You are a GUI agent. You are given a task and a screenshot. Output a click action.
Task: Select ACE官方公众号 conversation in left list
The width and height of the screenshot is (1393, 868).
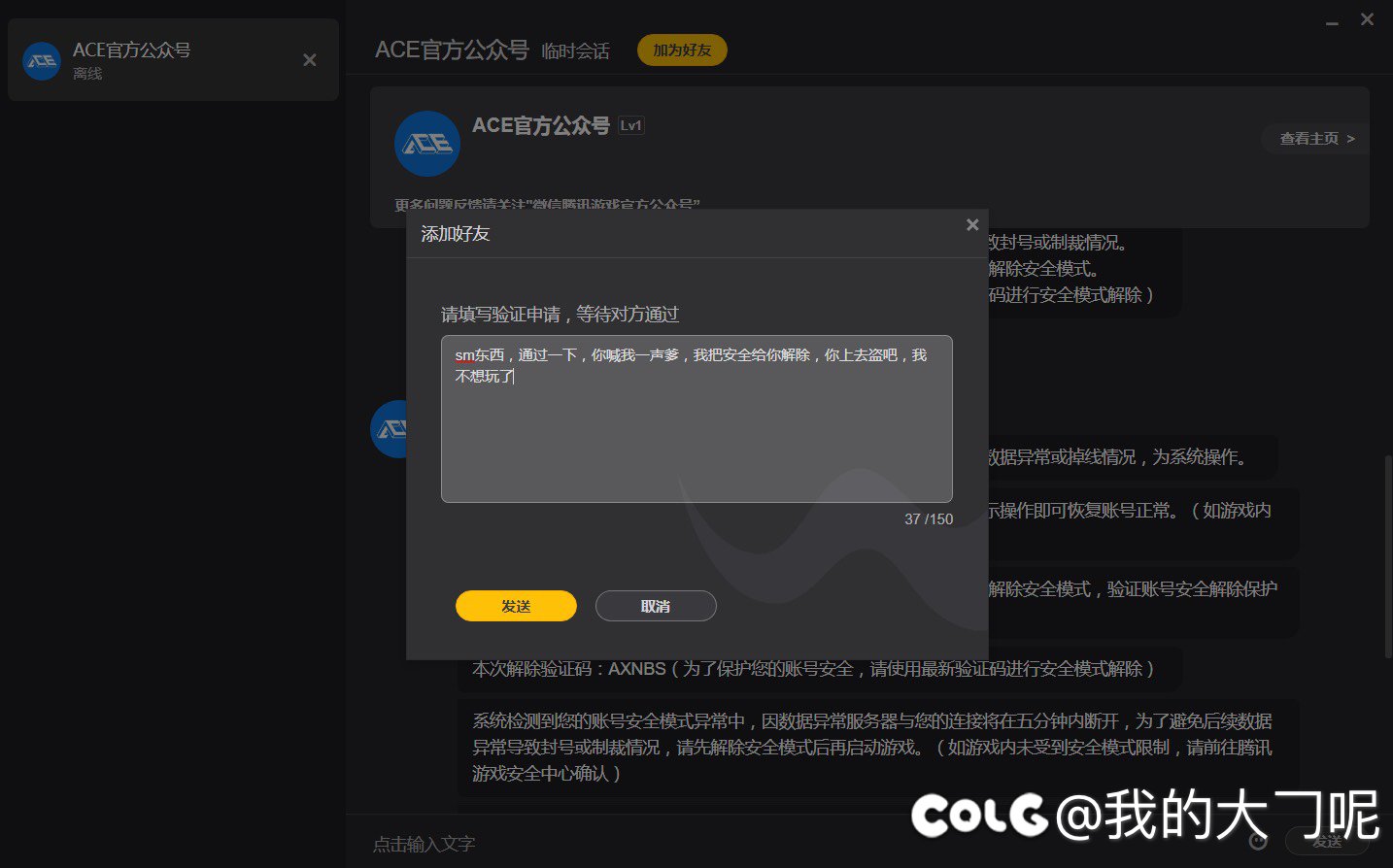[173, 60]
